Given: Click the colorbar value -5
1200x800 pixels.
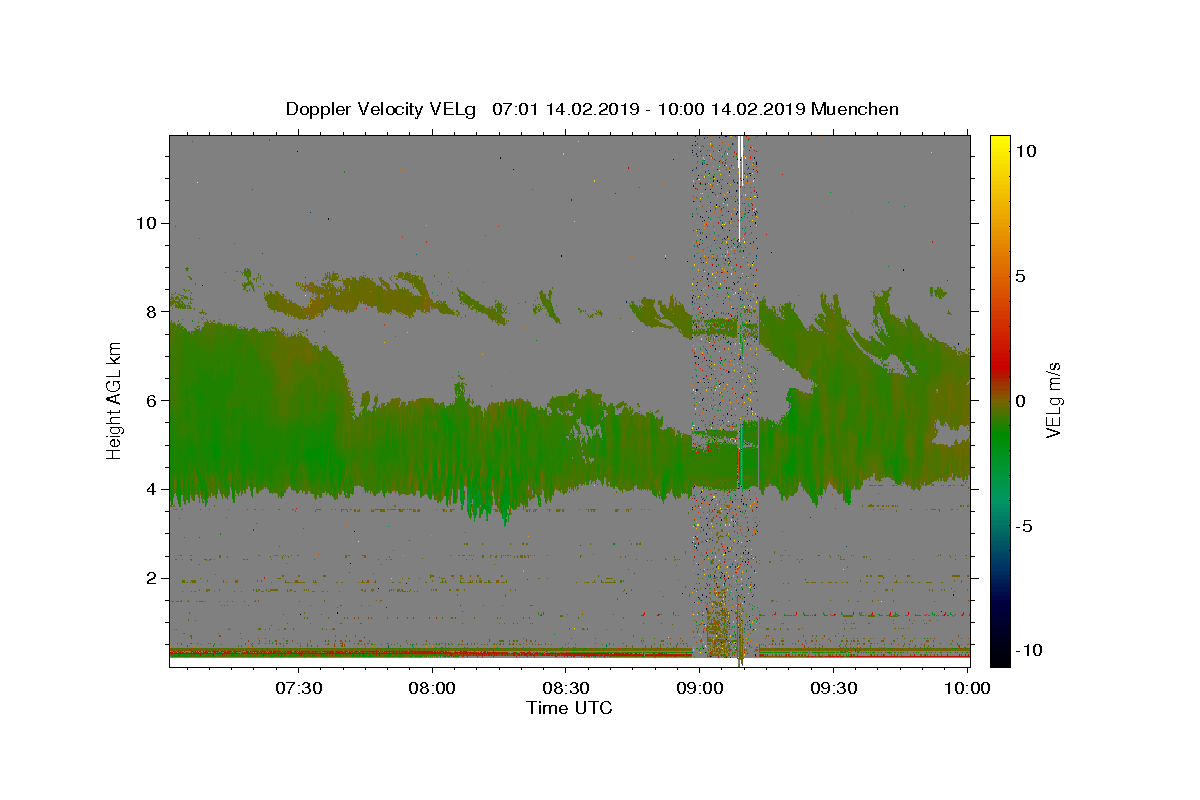Looking at the screenshot, I should [1024, 525].
